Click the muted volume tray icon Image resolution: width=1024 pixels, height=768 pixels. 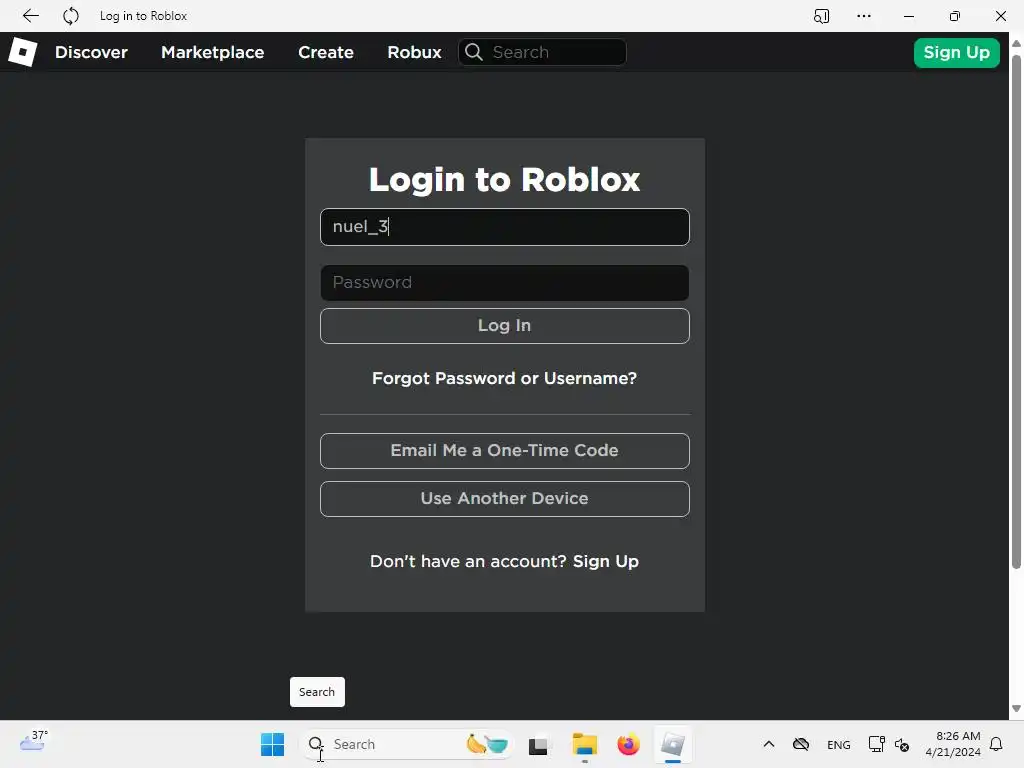(902, 744)
